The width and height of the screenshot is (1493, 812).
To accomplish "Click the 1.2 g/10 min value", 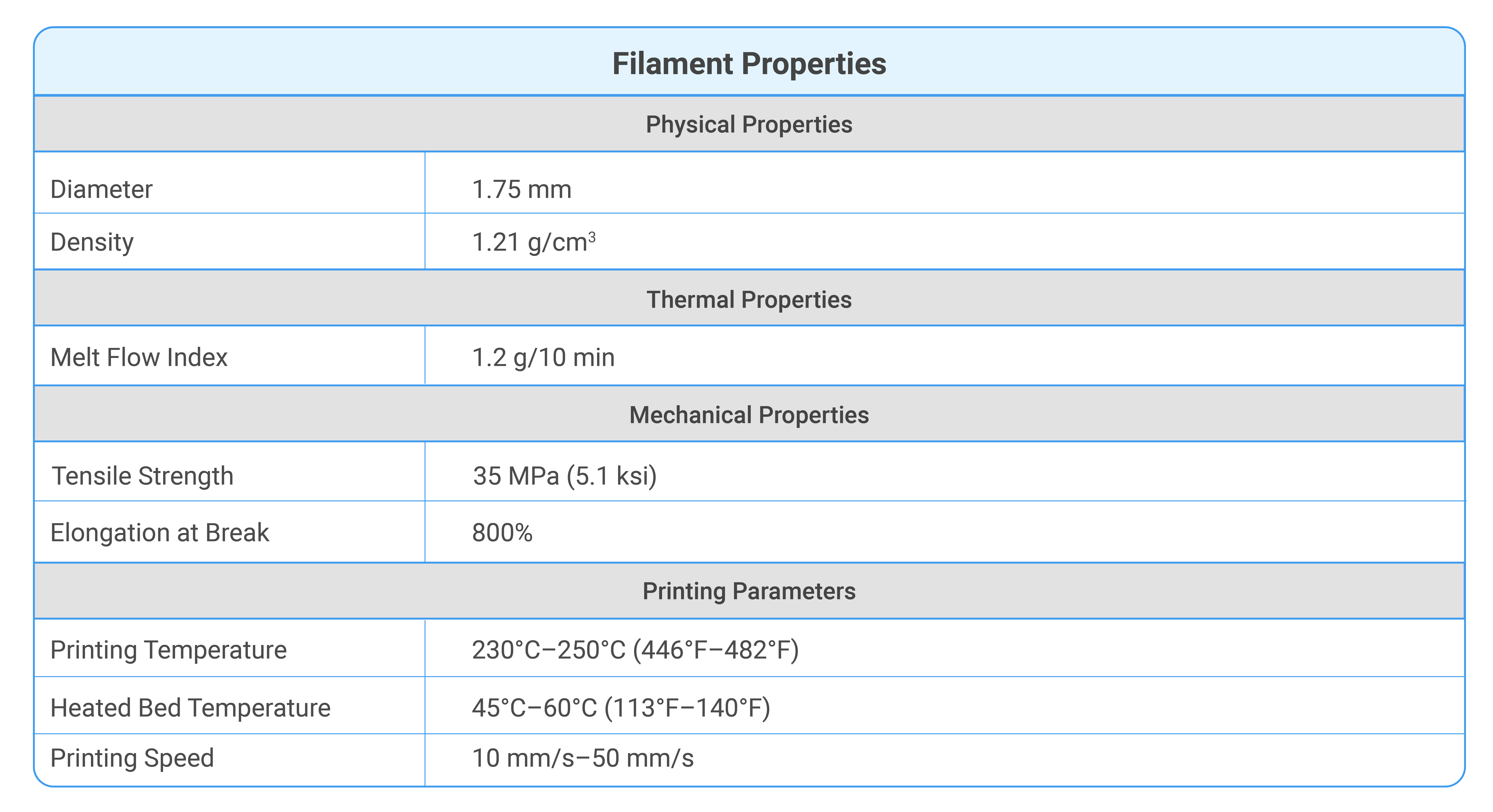I will 543,357.
